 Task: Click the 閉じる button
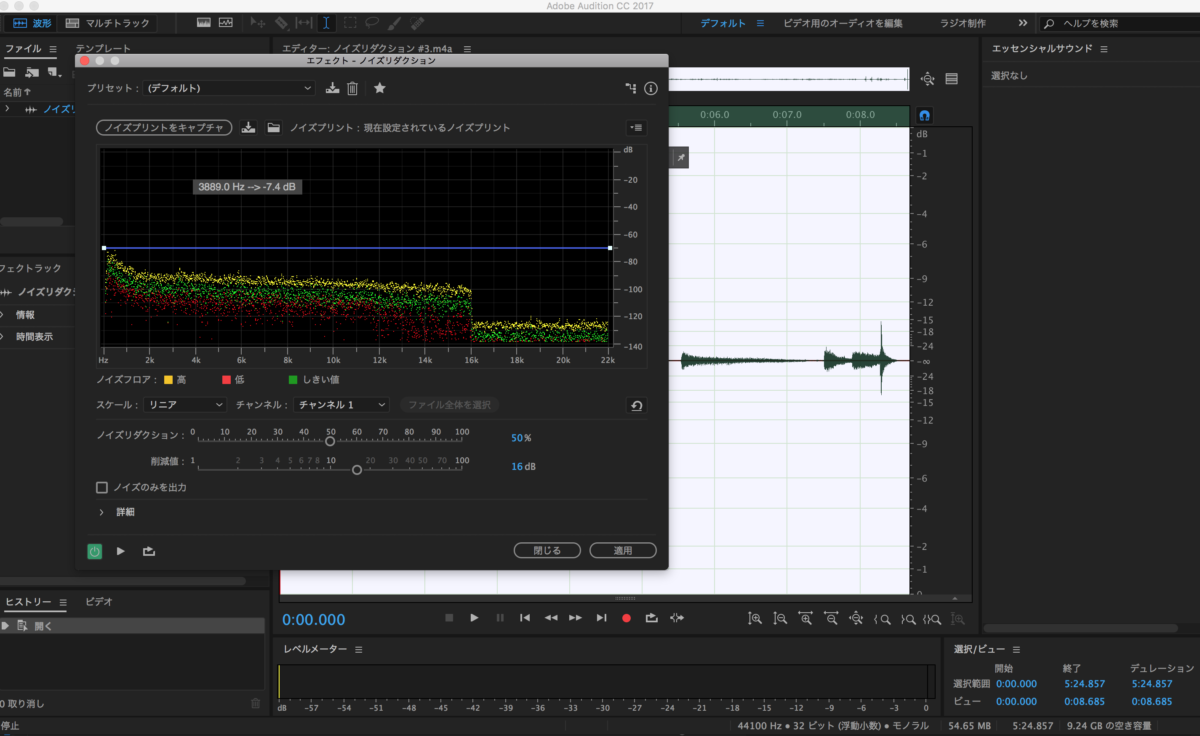547,550
